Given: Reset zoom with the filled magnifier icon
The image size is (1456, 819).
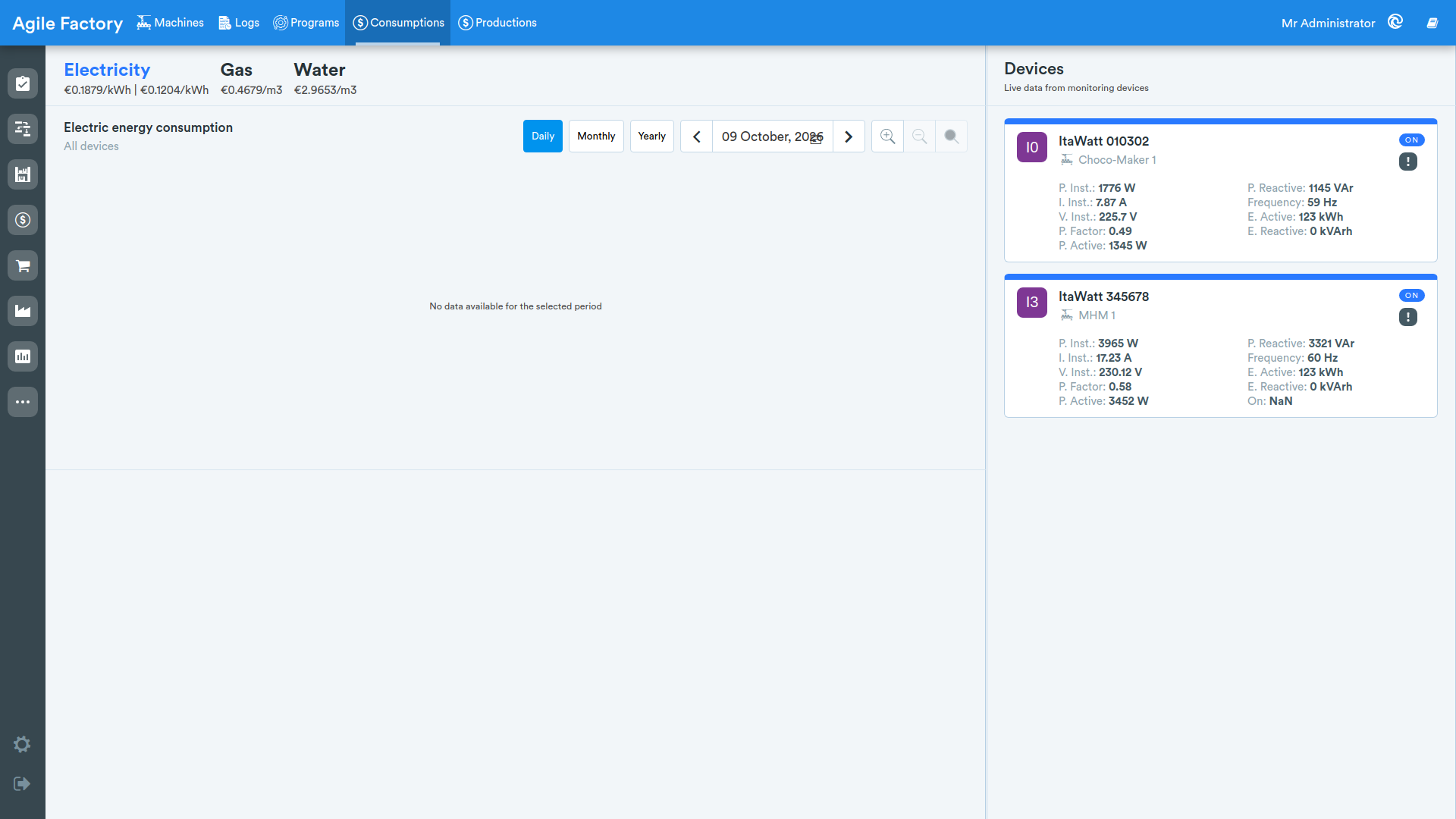Looking at the screenshot, I should tap(951, 136).
